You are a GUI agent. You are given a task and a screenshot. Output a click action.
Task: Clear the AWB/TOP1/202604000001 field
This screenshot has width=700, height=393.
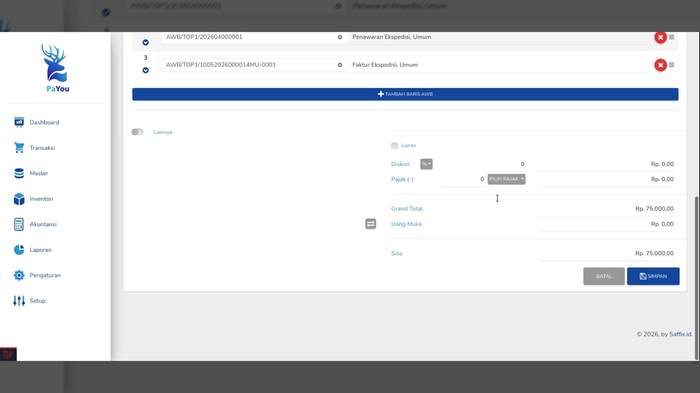(340, 37)
